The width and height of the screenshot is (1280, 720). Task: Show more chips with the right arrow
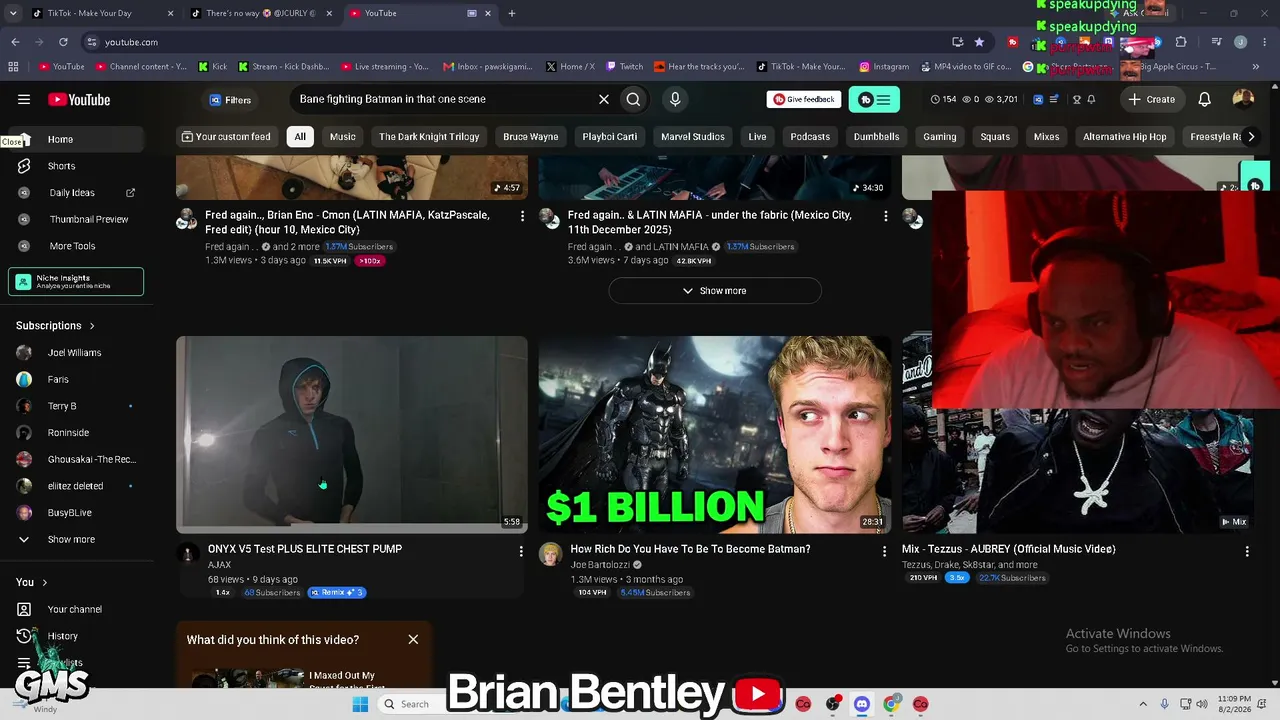pos(1250,136)
